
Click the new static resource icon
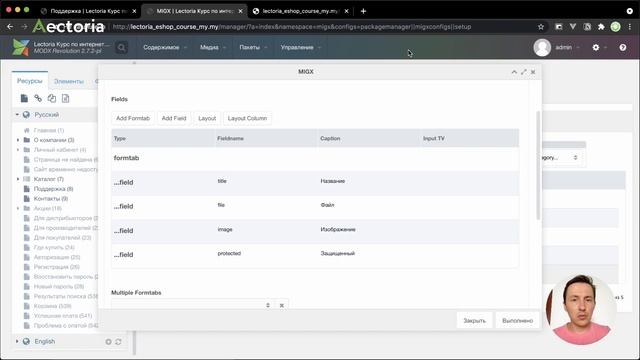click(65, 98)
